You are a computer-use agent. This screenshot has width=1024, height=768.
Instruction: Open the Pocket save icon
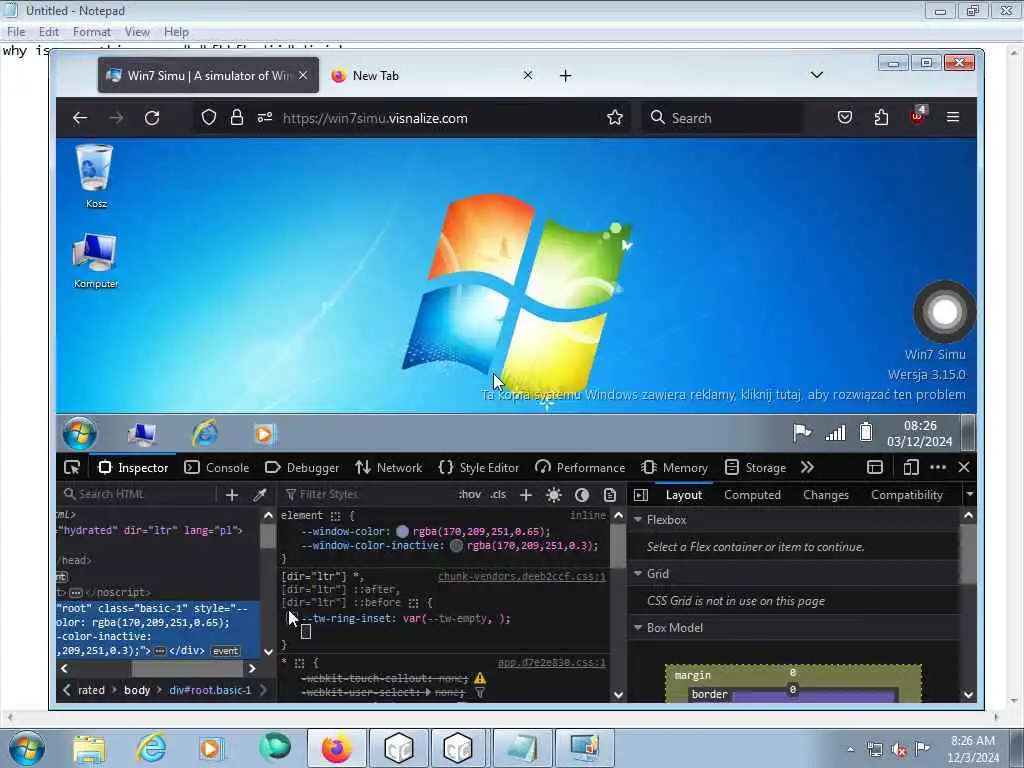(845, 118)
